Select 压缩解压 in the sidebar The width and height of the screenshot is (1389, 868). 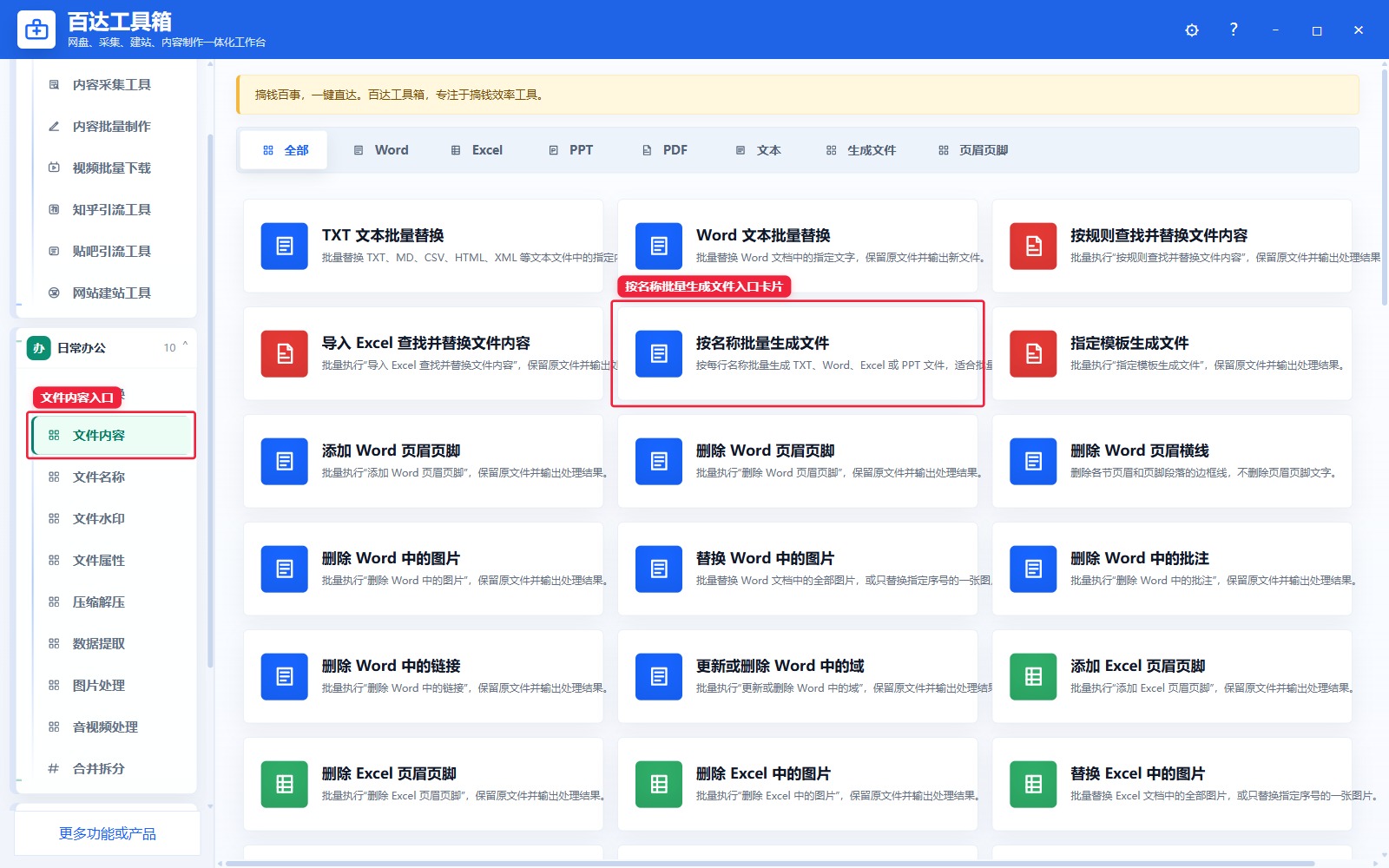tap(111, 602)
